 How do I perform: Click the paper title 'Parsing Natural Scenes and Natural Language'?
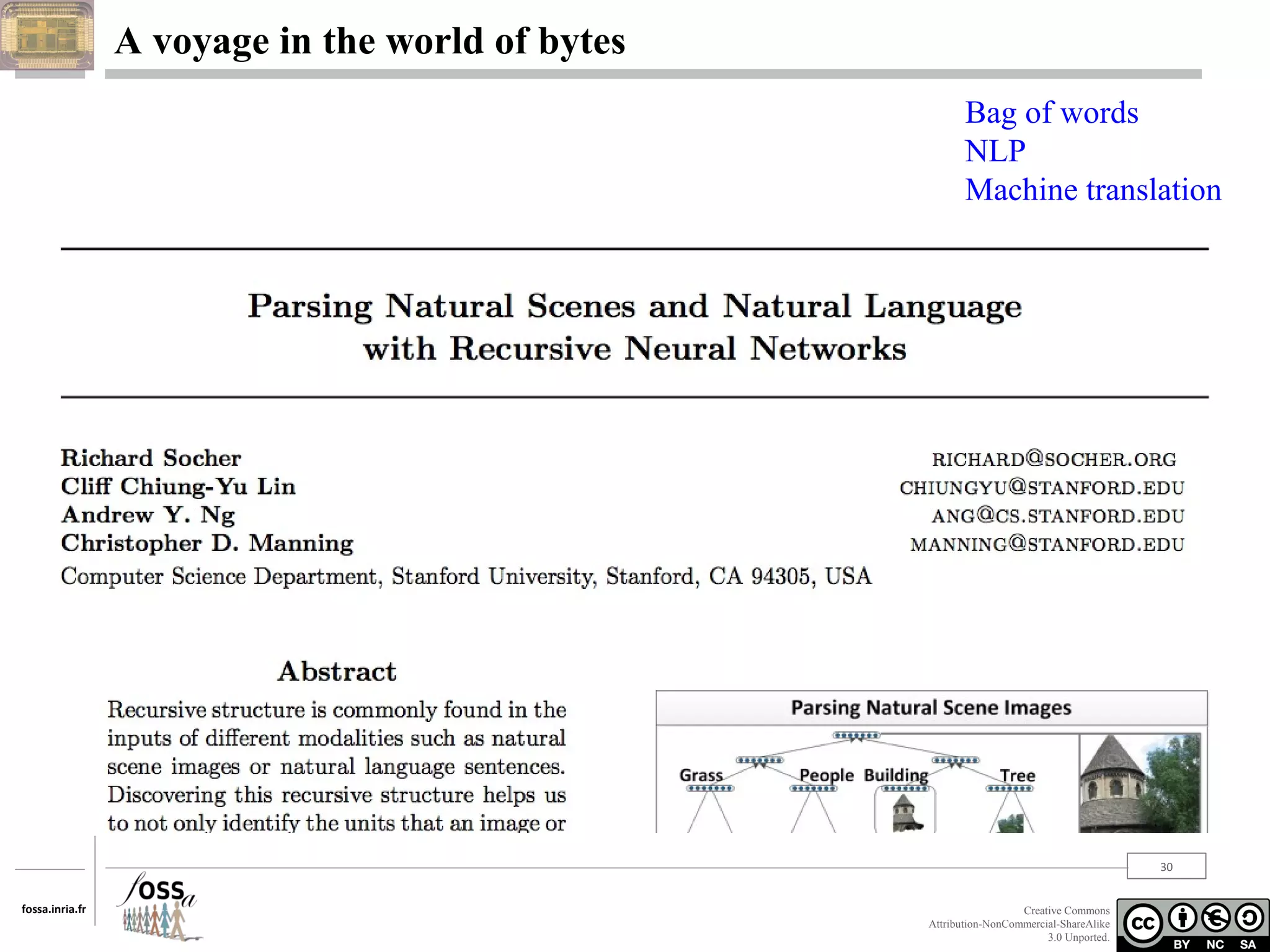(x=634, y=306)
